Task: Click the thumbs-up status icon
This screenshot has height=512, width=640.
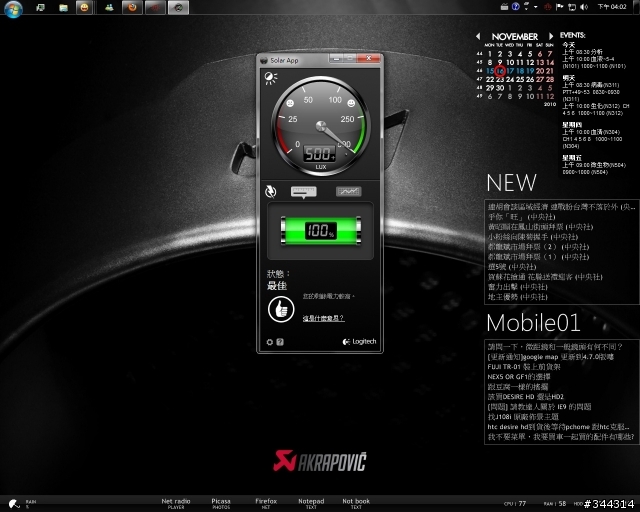Action: 281,309
